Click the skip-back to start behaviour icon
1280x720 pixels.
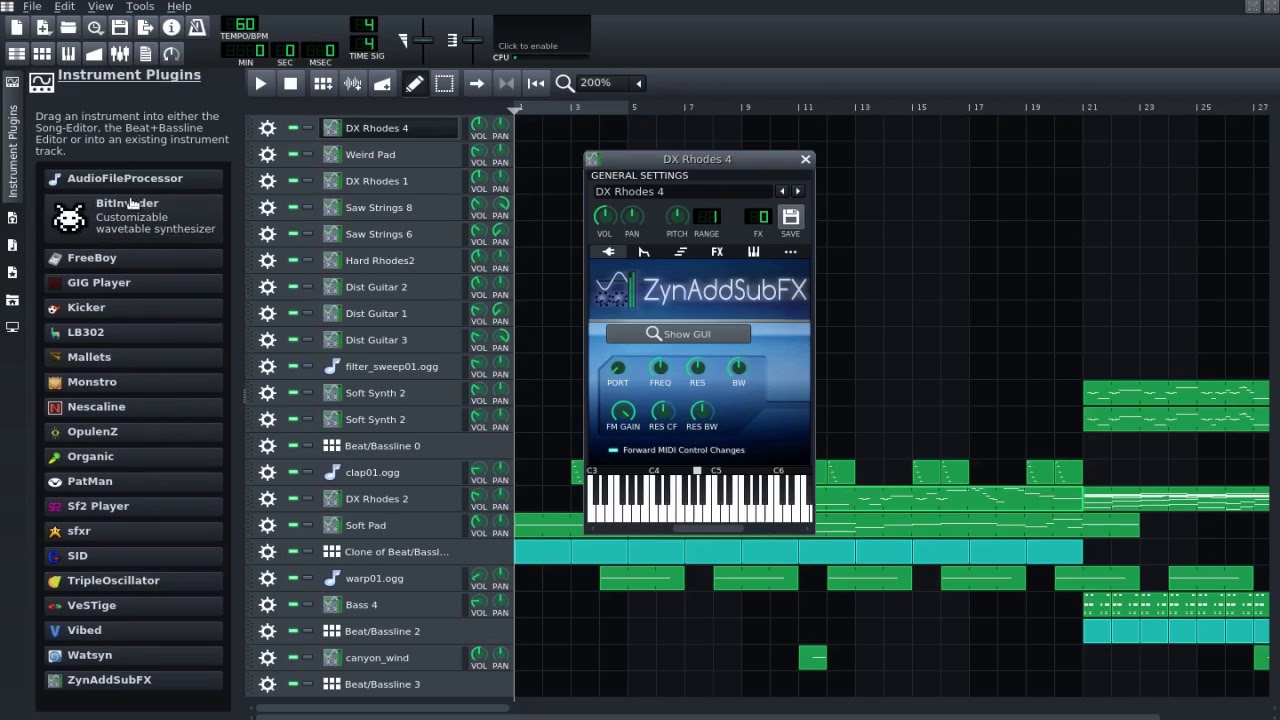(x=536, y=84)
